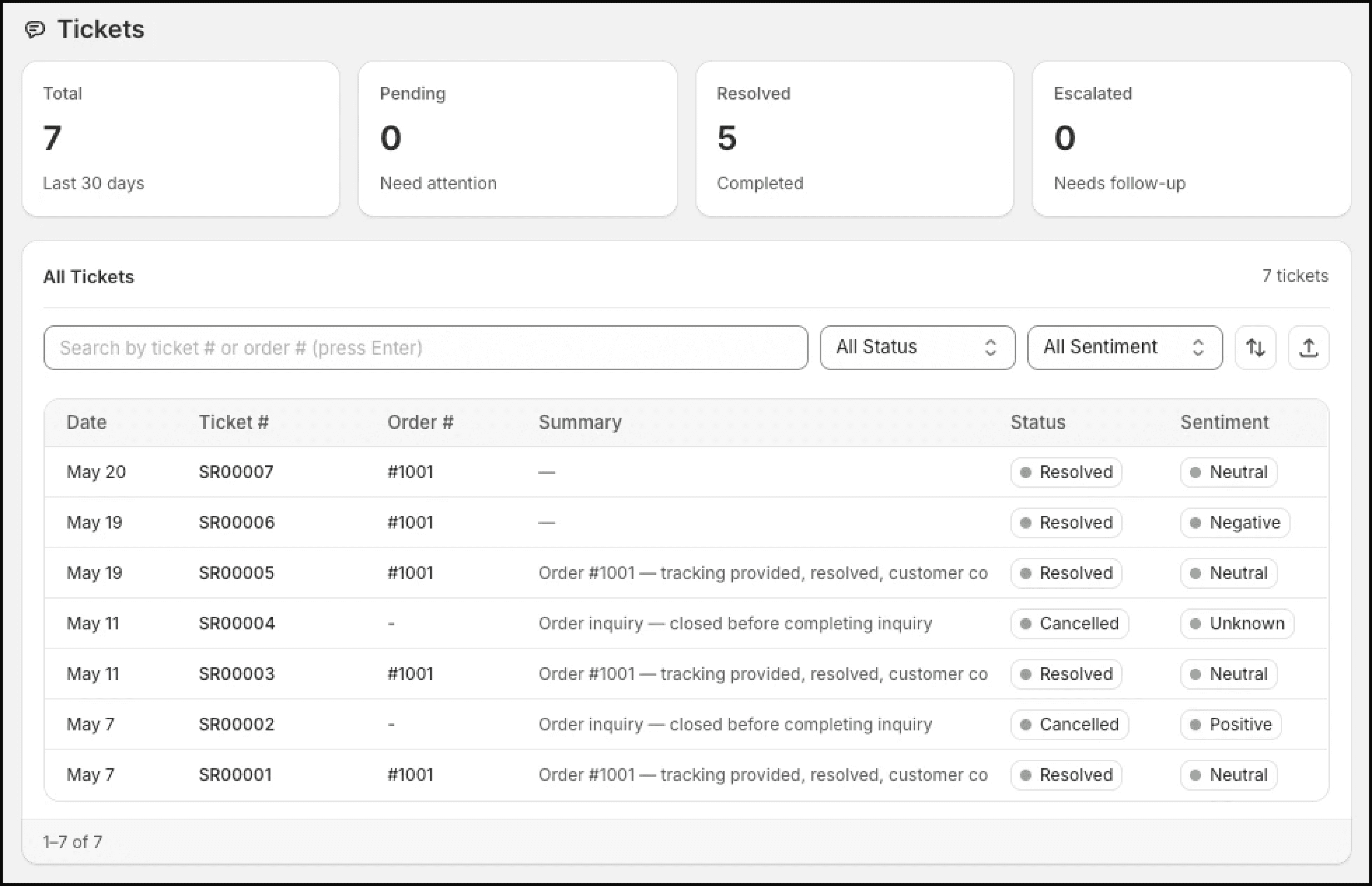Click the May 7 date for SR00001

tap(90, 775)
